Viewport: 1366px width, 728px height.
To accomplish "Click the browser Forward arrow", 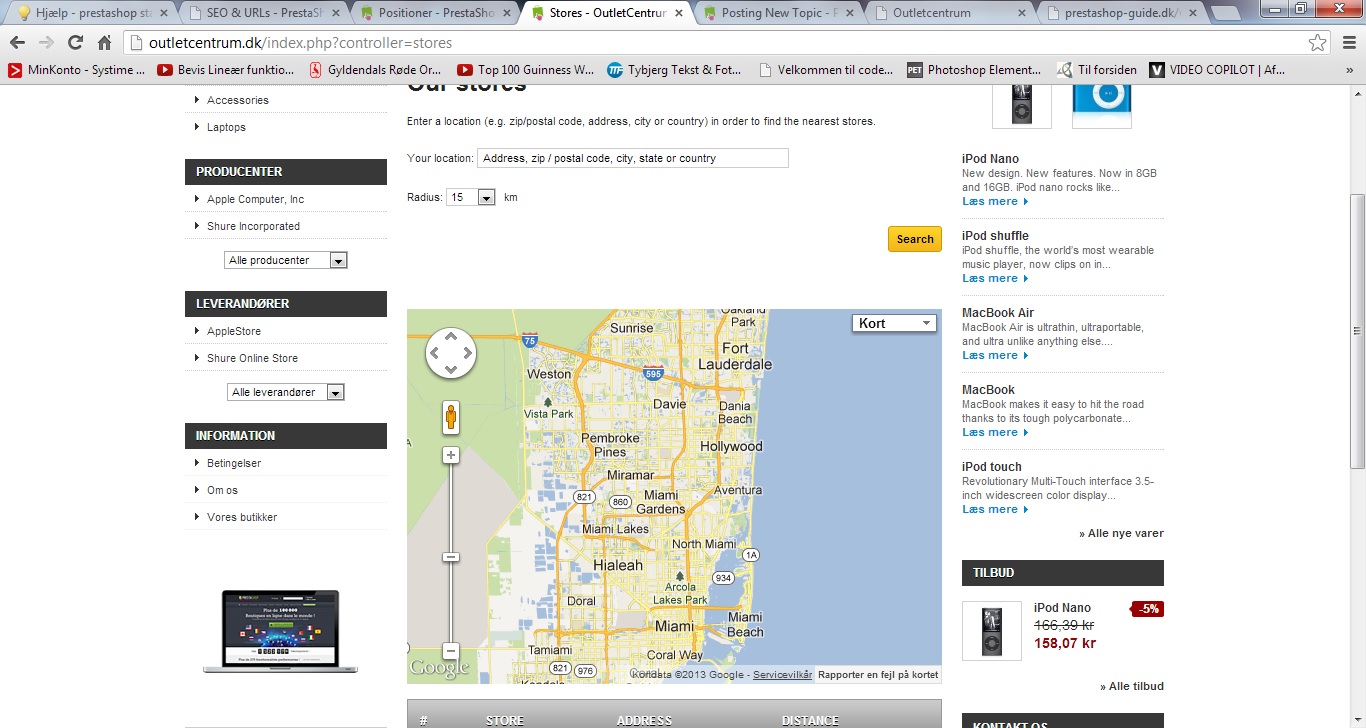I will (x=46, y=43).
